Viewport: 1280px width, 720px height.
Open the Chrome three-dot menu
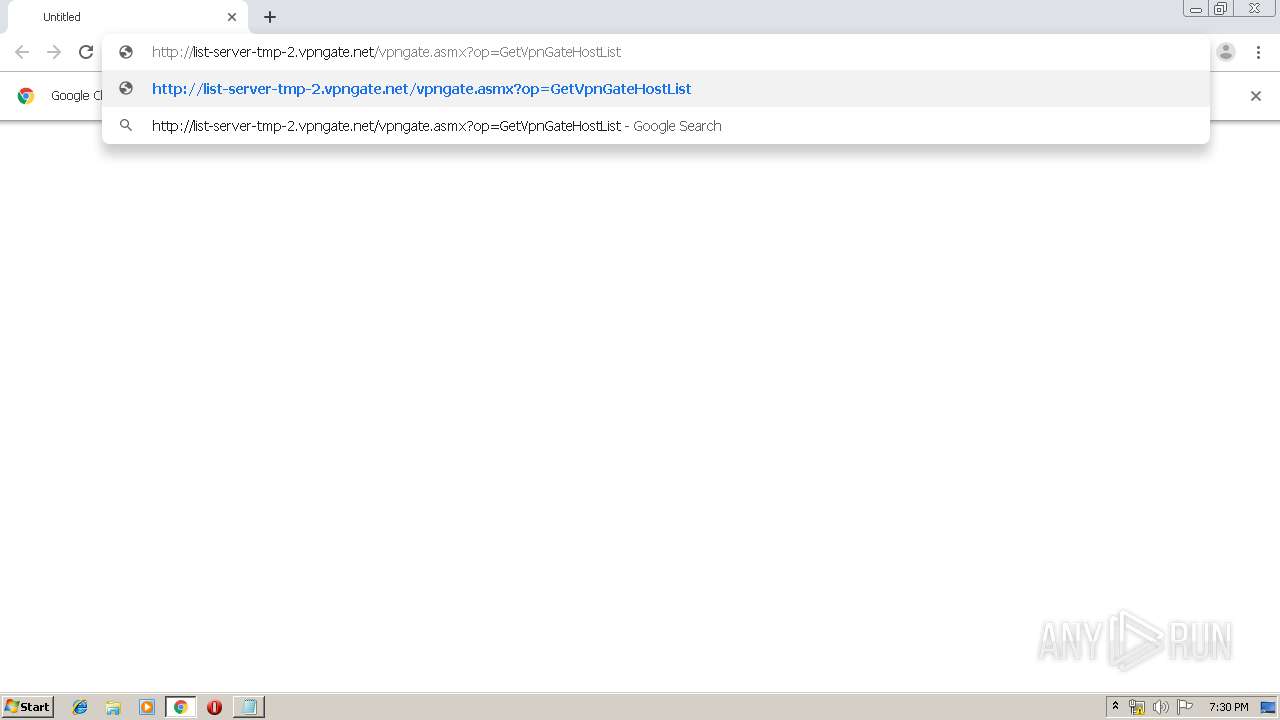1258,52
